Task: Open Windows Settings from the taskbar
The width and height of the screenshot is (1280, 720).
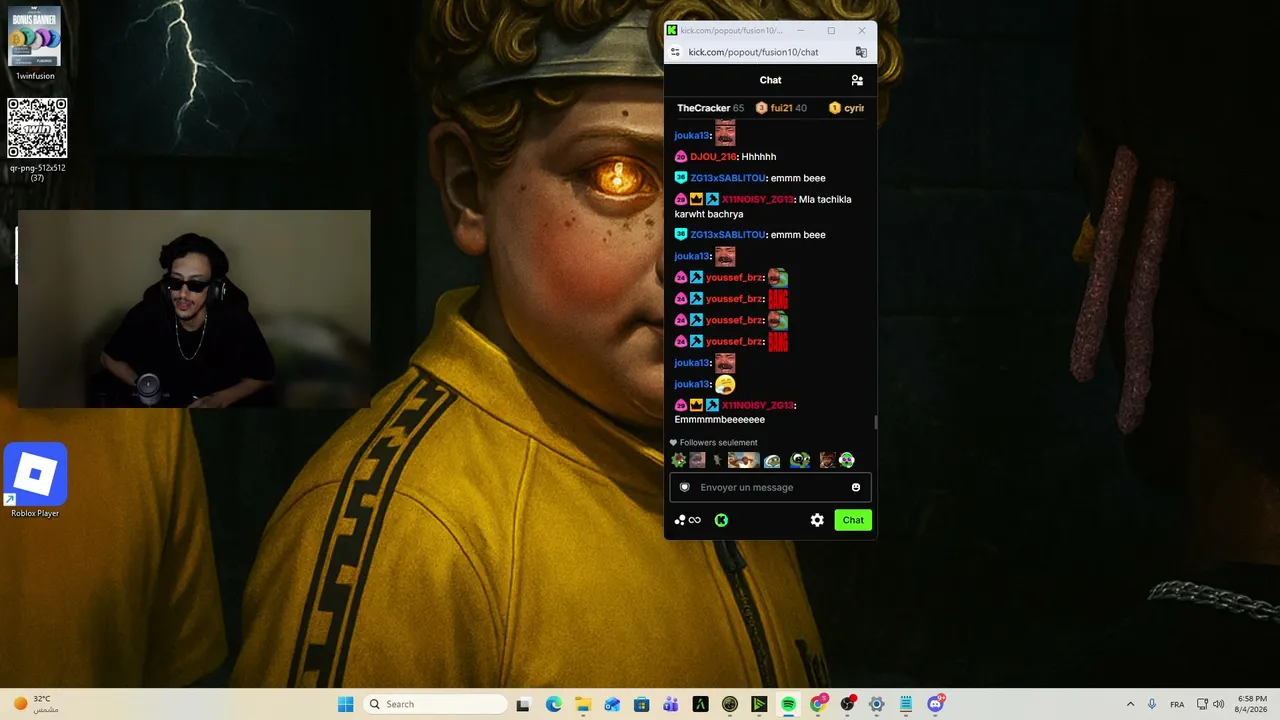Action: click(x=876, y=704)
